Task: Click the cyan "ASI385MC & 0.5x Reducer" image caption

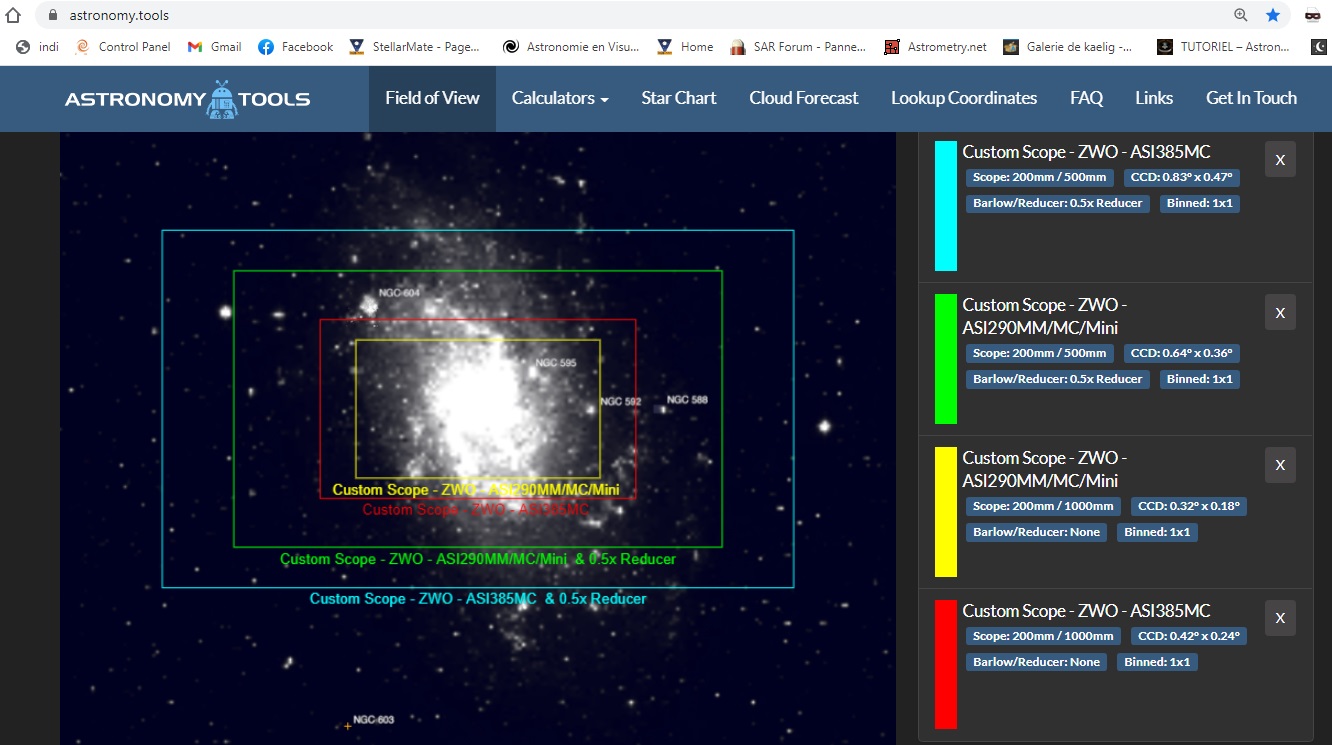Action: point(478,599)
